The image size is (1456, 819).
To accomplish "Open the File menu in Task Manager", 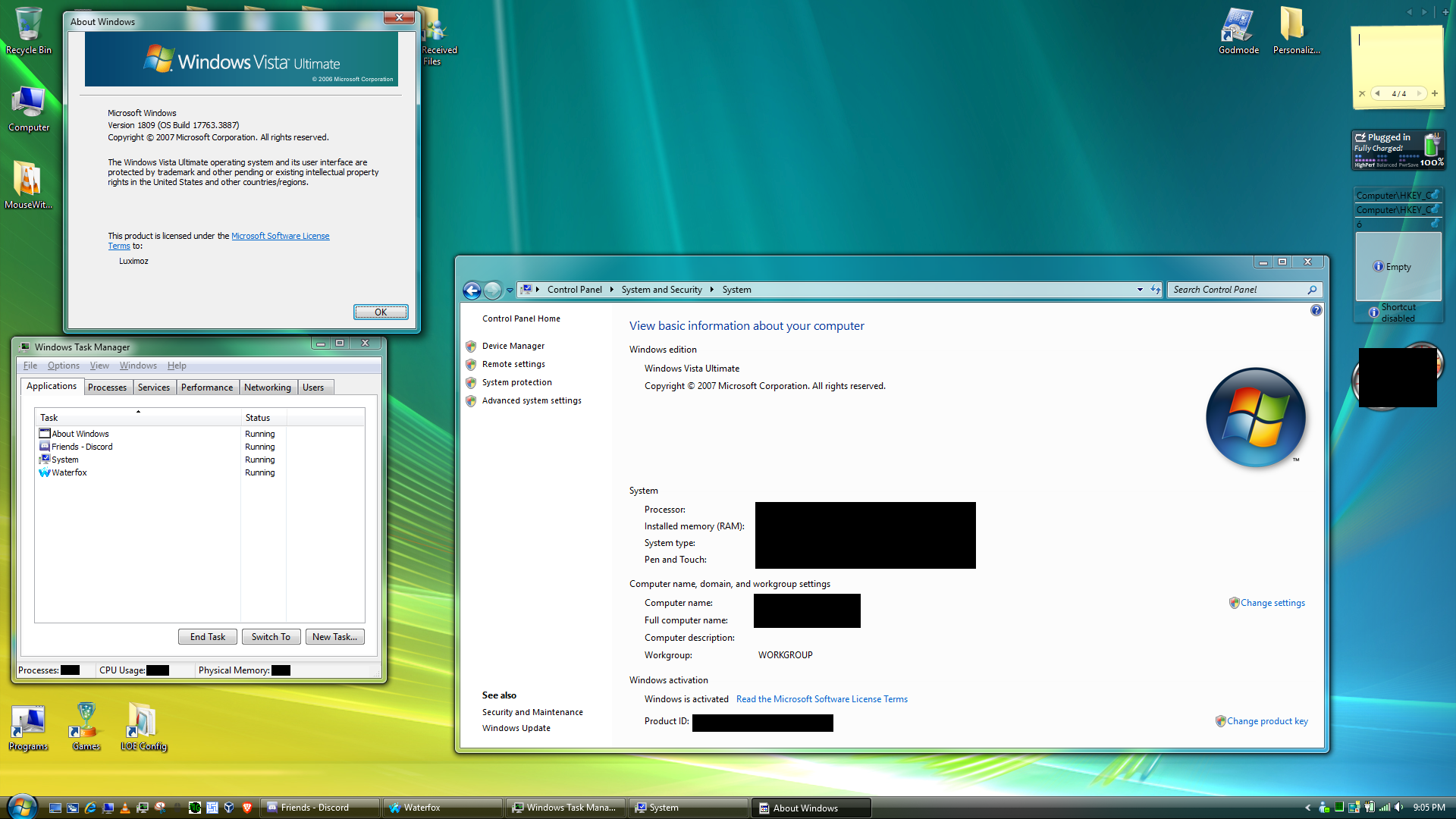I will 30,366.
